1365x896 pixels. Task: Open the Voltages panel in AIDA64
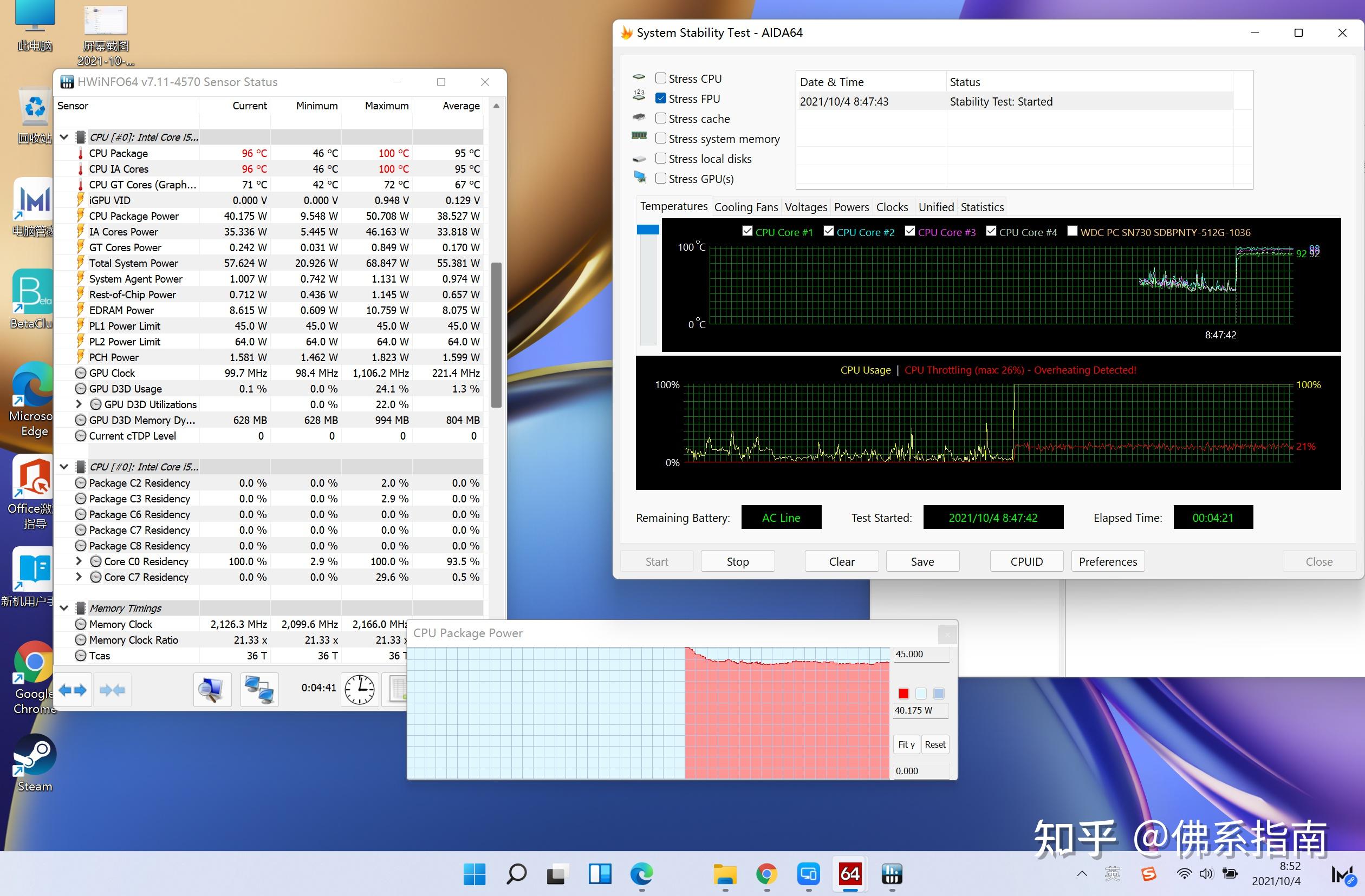[x=805, y=206]
